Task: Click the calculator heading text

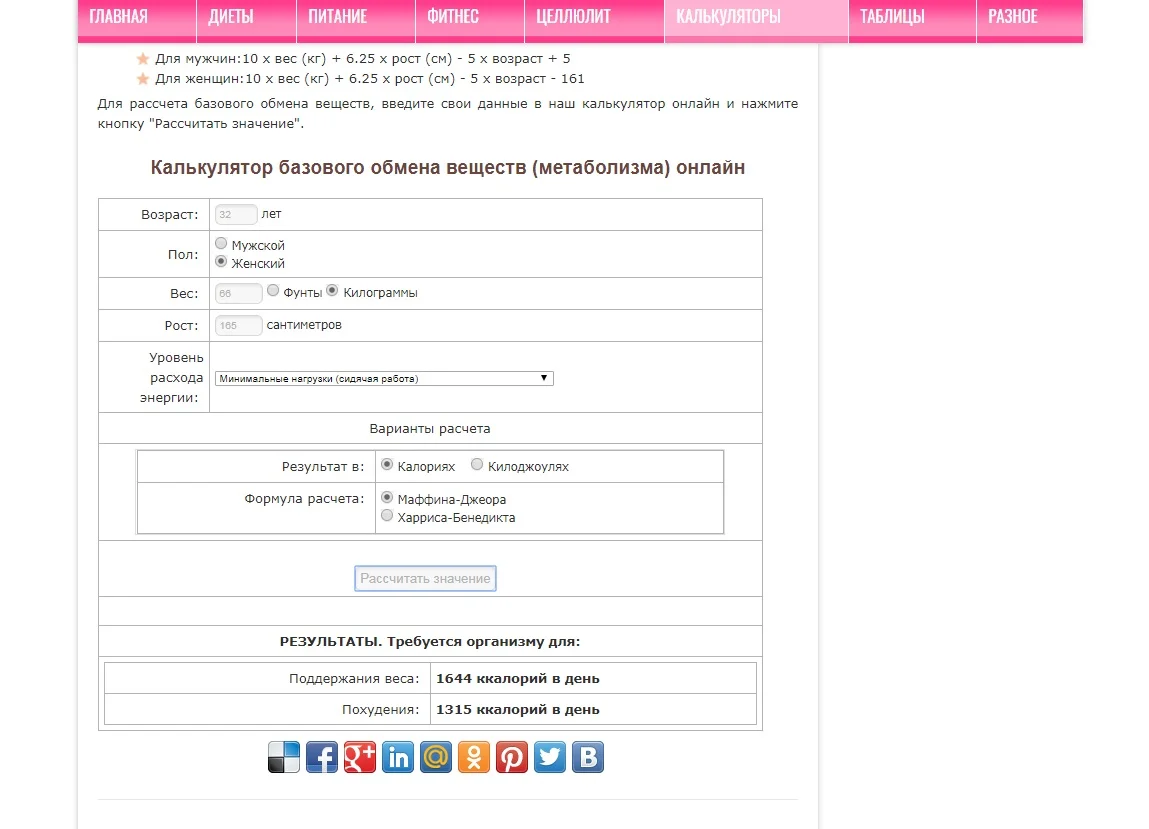Action: [448, 168]
